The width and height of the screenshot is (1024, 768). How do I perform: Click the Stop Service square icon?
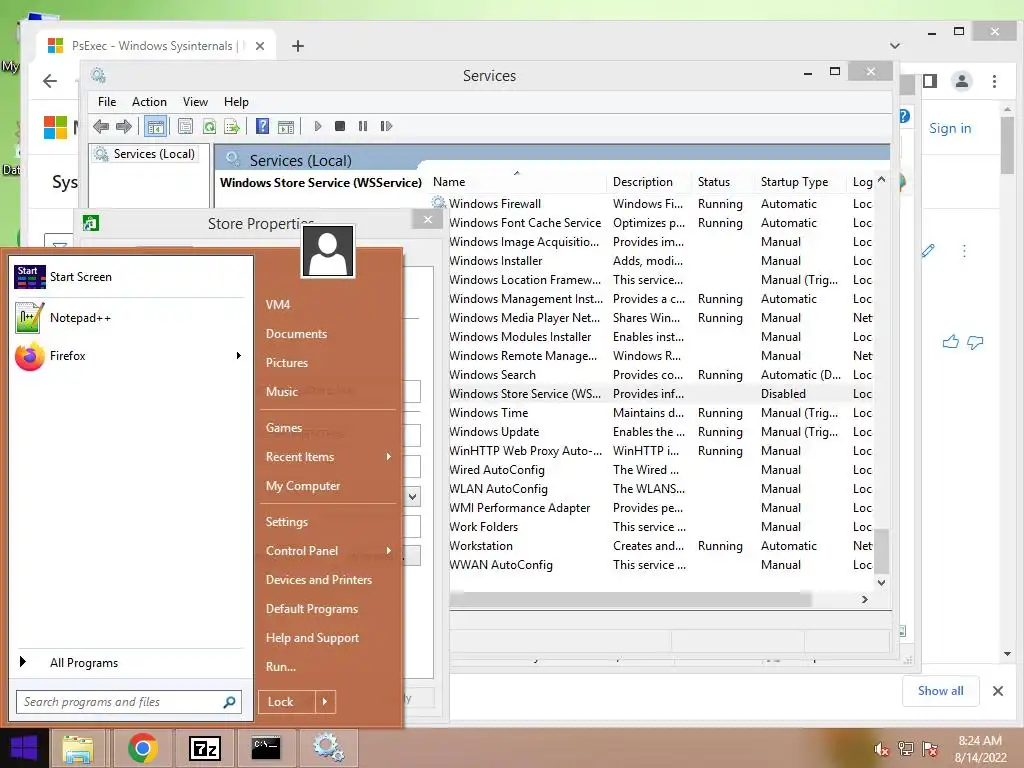tap(340, 126)
